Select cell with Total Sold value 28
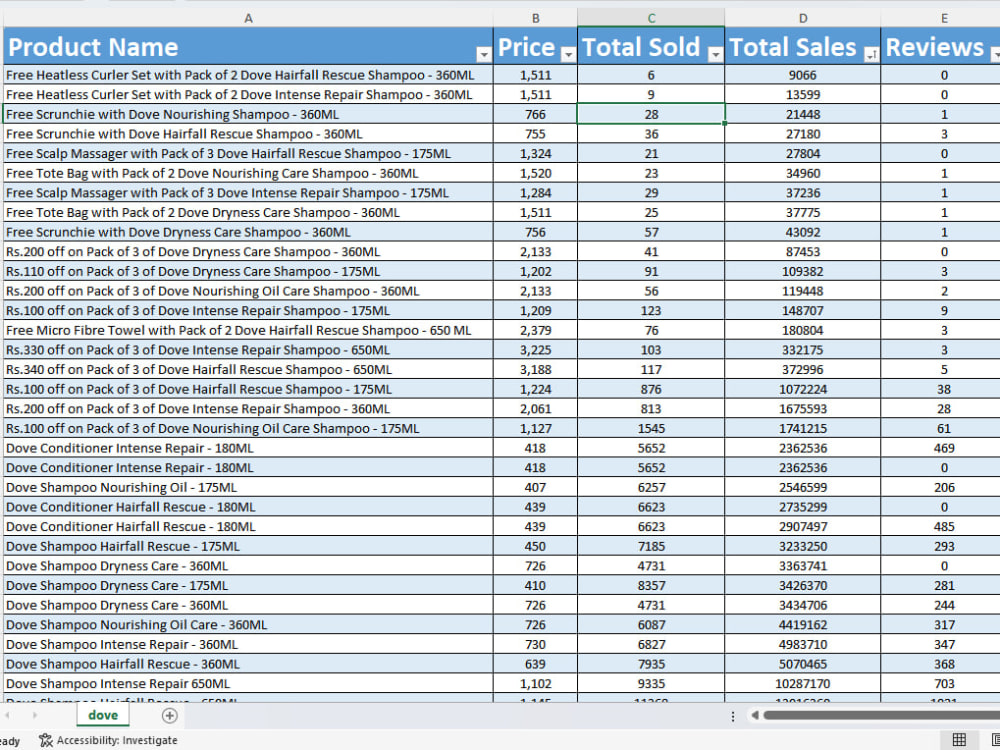 [x=651, y=114]
